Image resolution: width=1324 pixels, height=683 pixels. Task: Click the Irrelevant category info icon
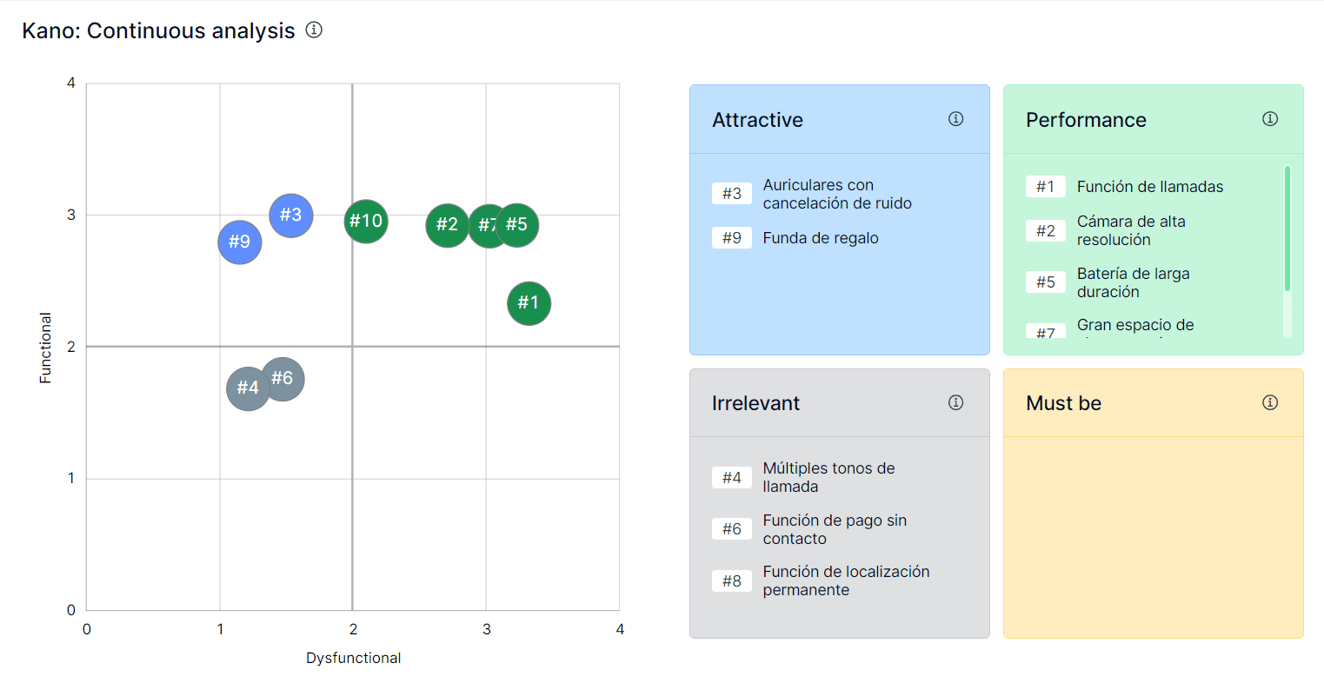coord(956,403)
